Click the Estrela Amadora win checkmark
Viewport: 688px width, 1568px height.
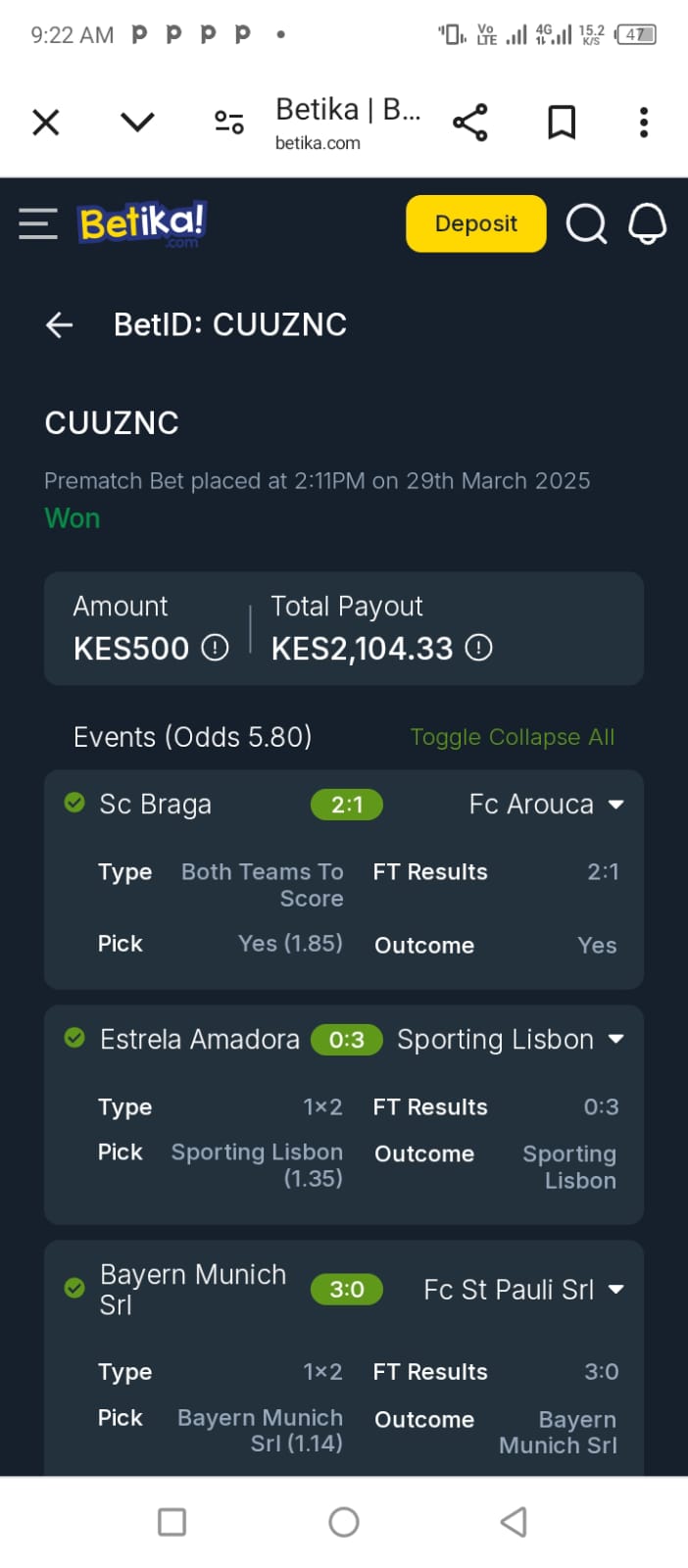click(74, 1039)
